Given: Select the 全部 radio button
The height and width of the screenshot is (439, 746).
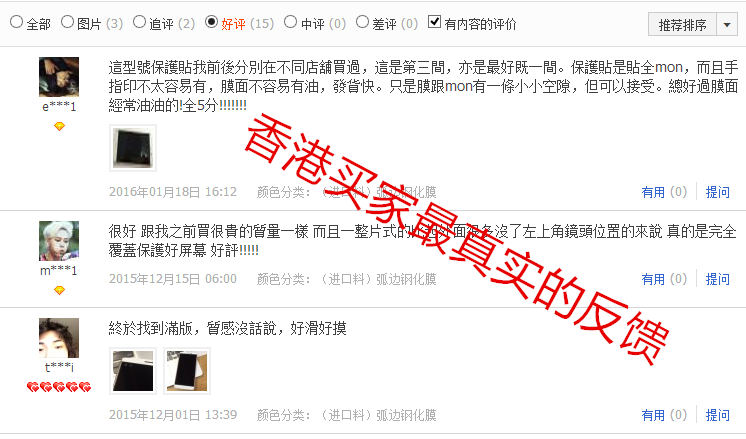Looking at the screenshot, I should (16, 21).
